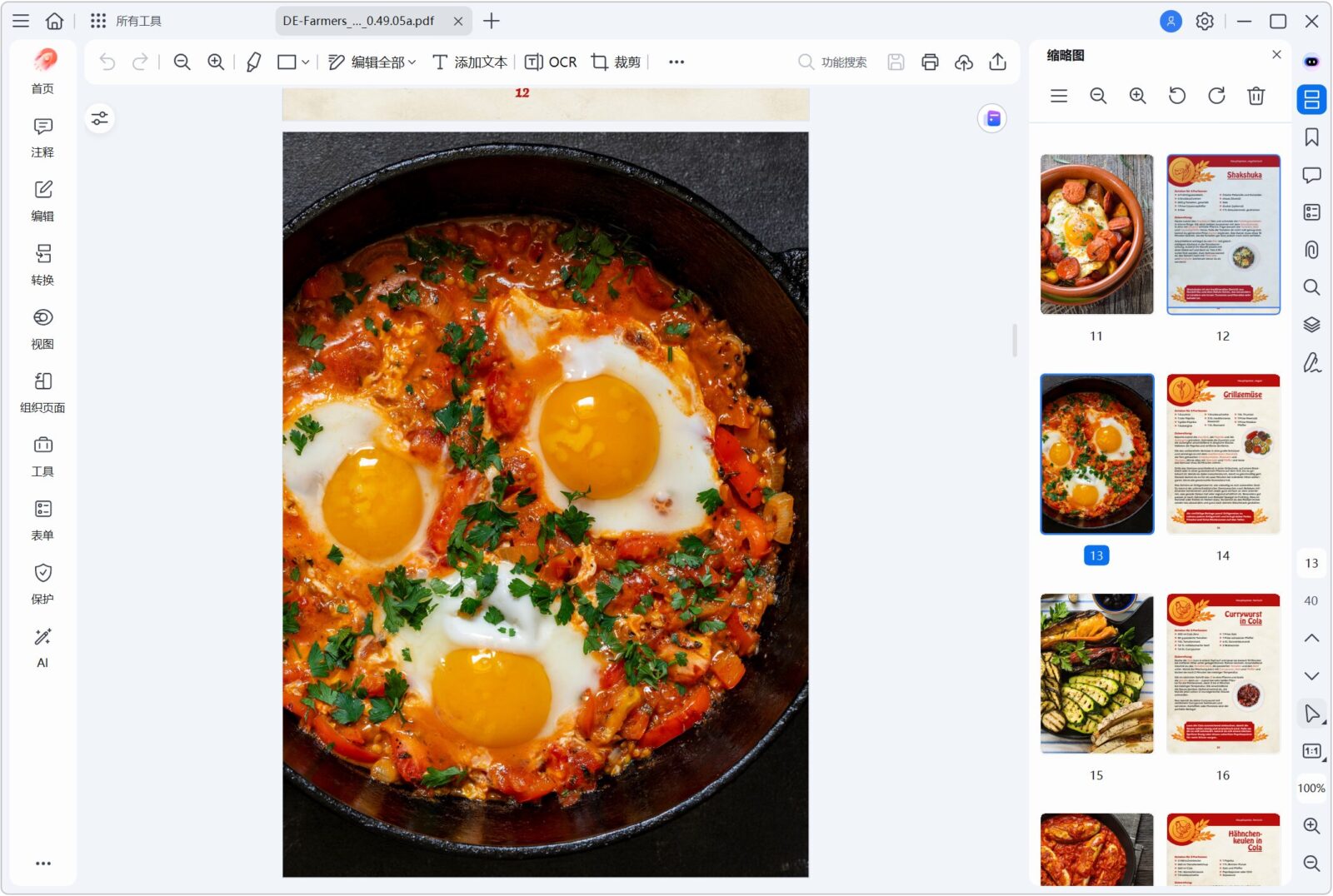Select page 14 Grillgemüse thumbnail

pos(1223,454)
